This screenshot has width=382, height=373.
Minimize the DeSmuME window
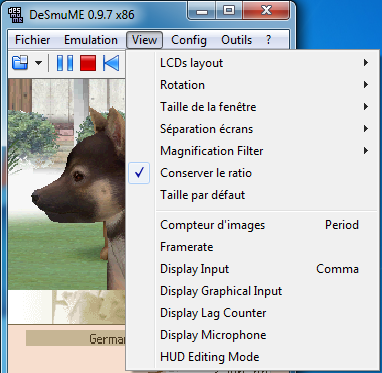tap(202, 11)
